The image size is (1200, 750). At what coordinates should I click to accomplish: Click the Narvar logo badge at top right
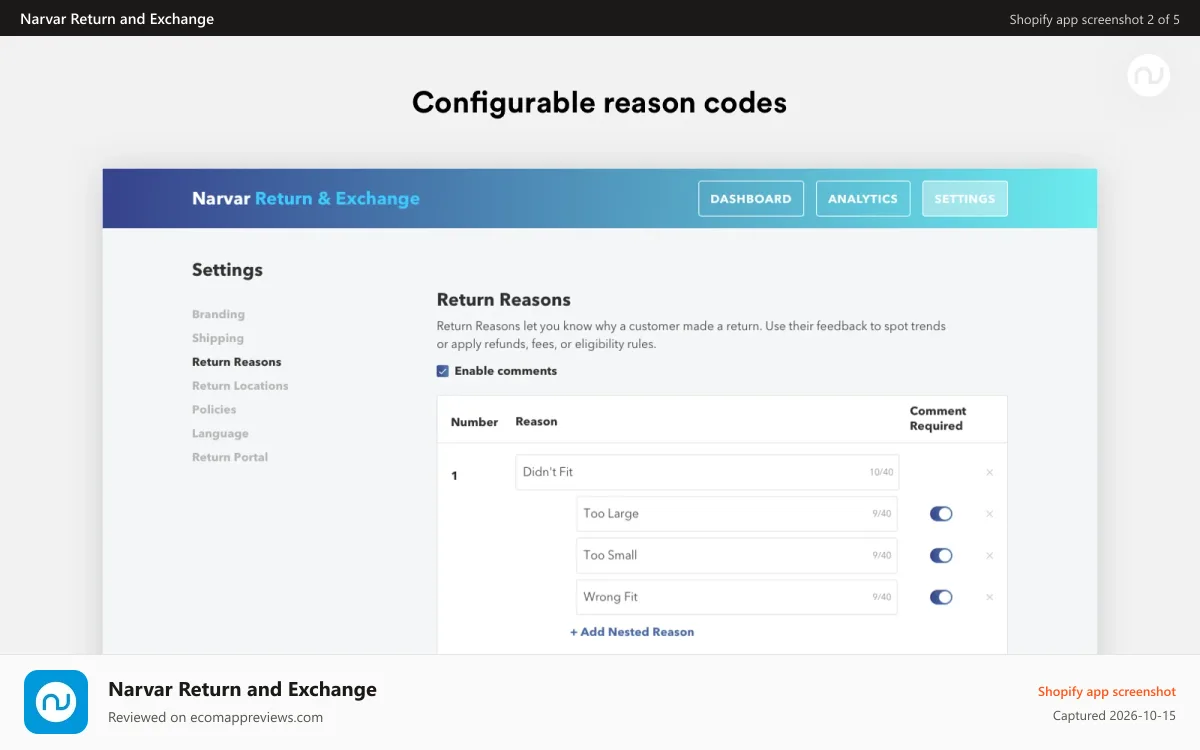(1149, 75)
